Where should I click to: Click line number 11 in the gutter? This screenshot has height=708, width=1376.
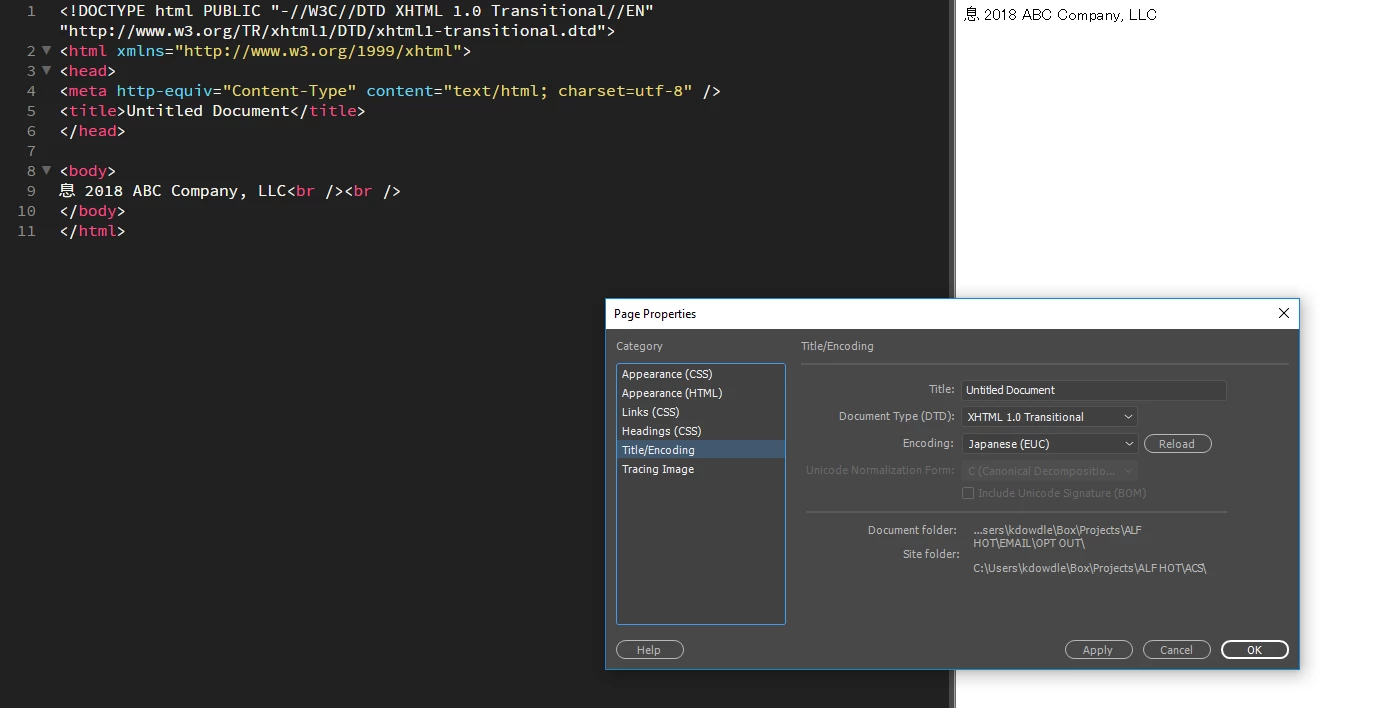[x=26, y=231]
